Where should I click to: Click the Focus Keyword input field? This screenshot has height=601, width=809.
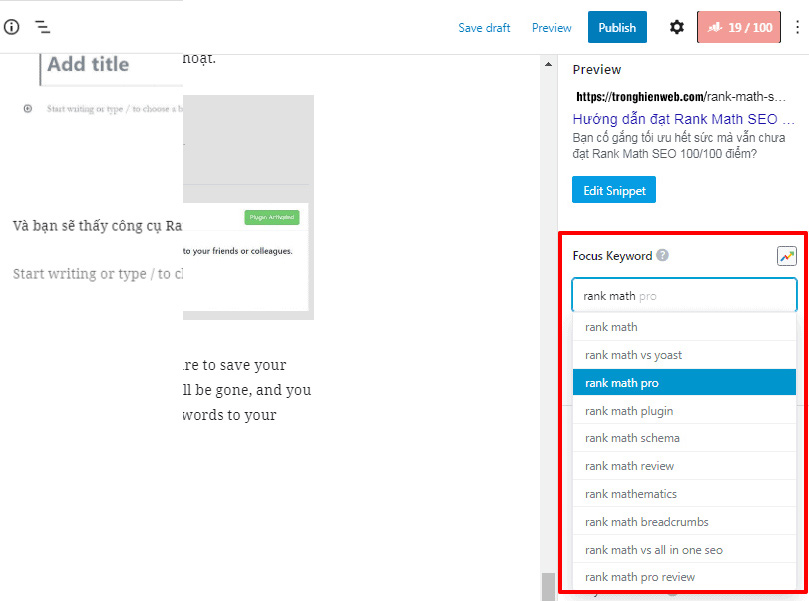coord(684,296)
